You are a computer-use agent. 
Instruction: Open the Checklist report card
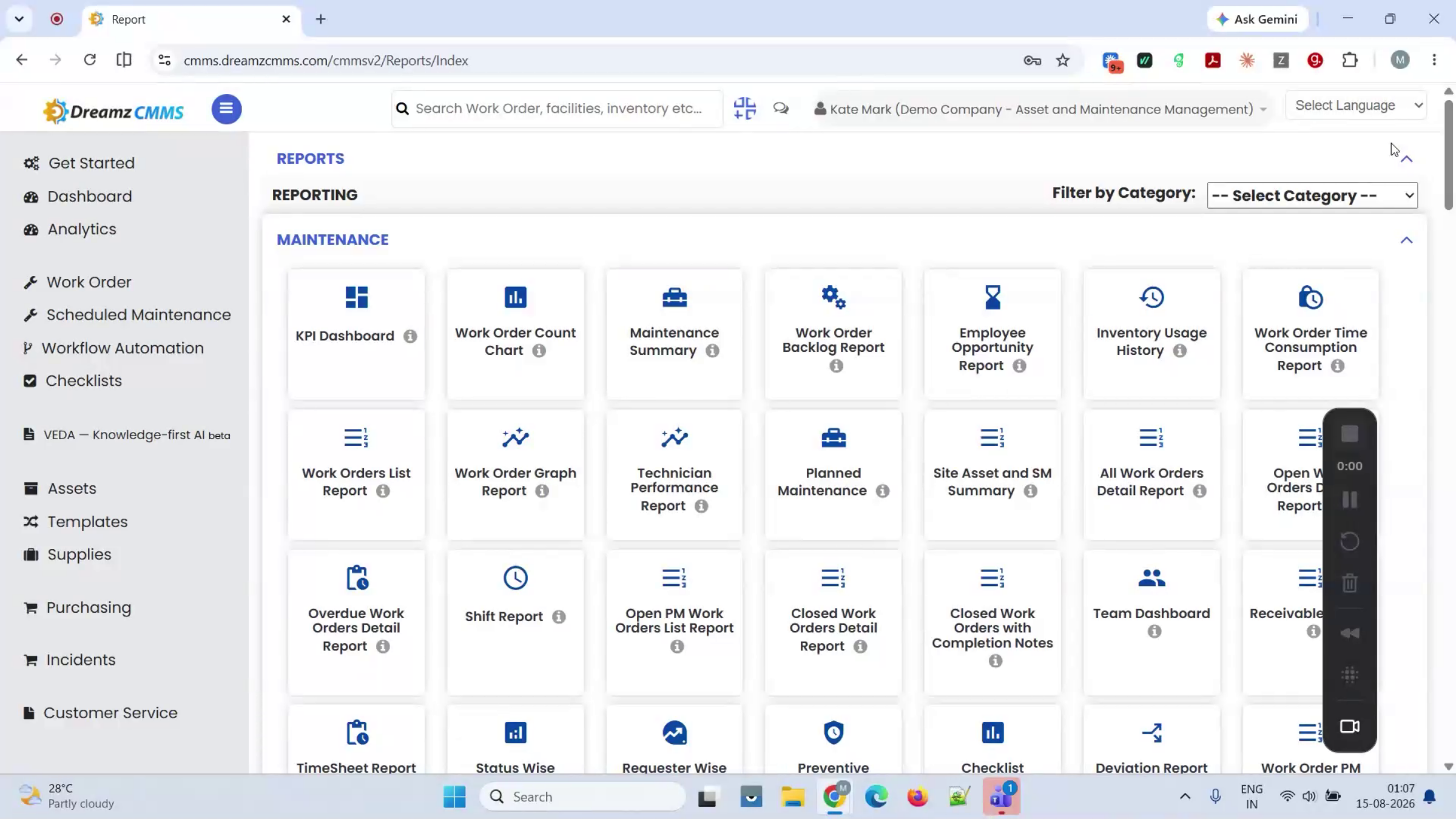[x=993, y=740]
